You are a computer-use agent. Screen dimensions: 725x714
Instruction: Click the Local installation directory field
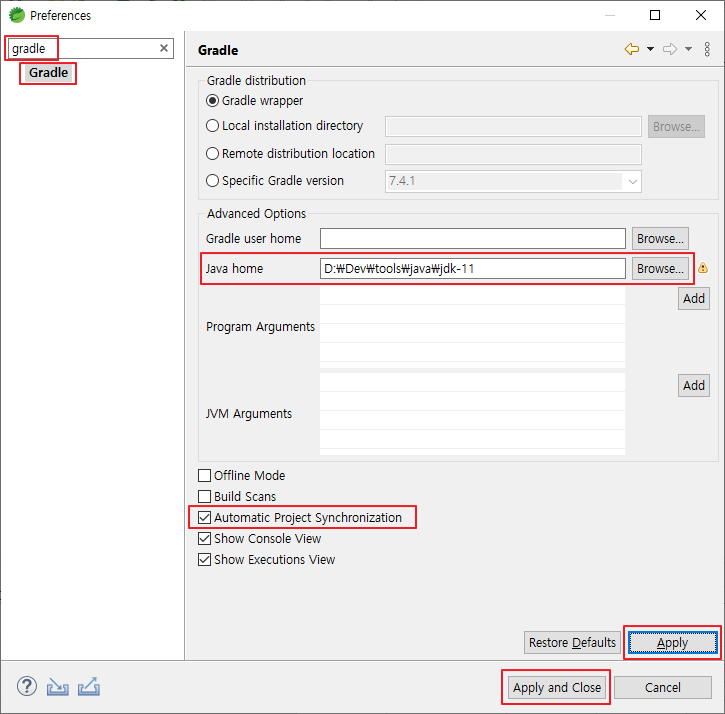(513, 127)
